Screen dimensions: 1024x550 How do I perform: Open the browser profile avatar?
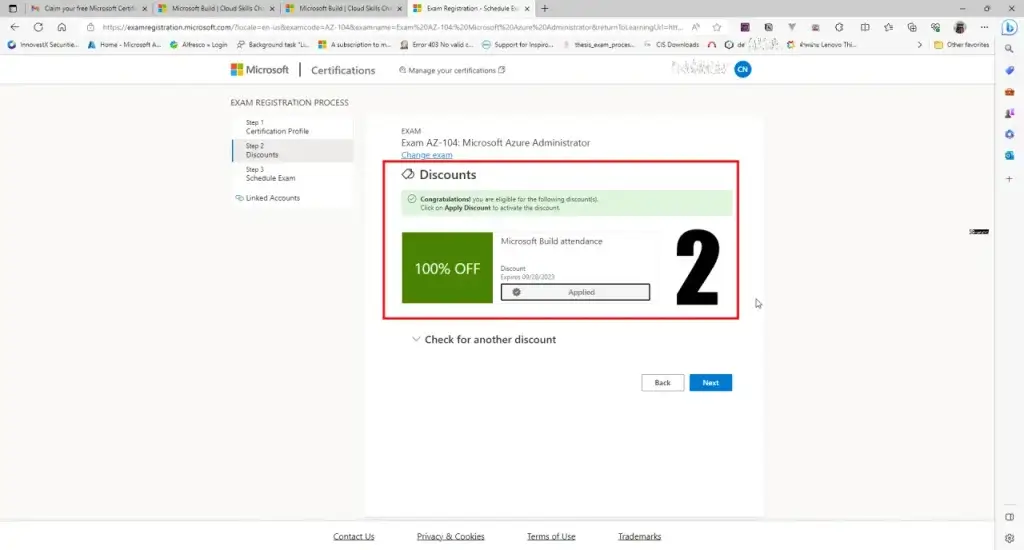point(959,27)
